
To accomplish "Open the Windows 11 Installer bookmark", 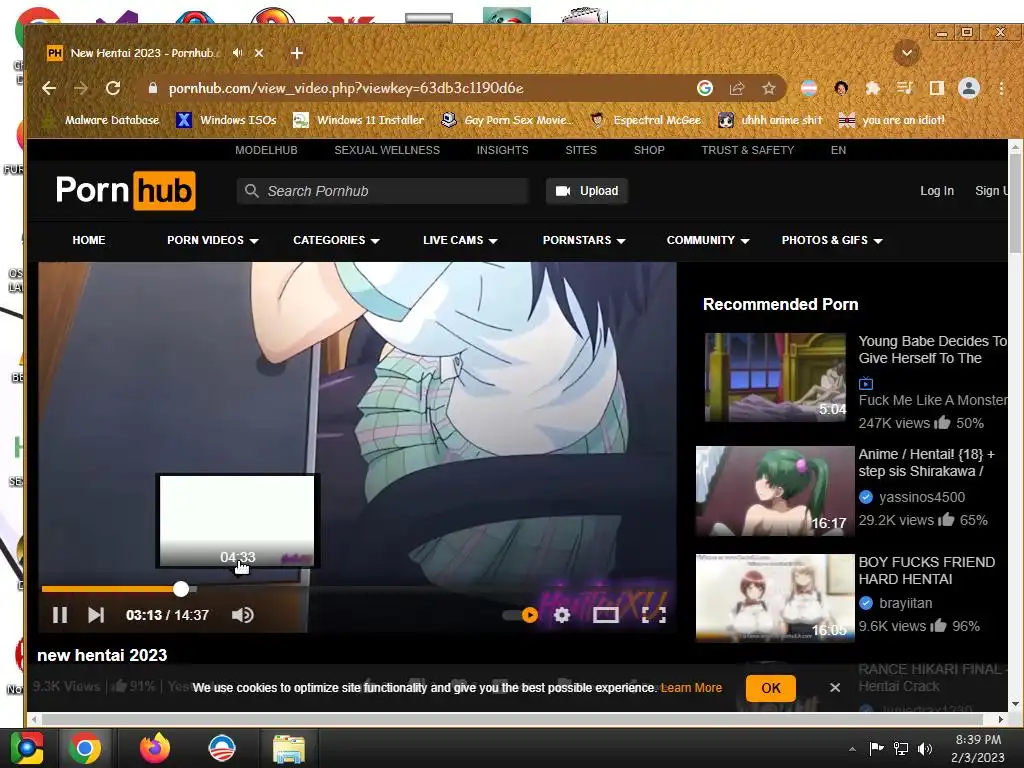I will [359, 120].
